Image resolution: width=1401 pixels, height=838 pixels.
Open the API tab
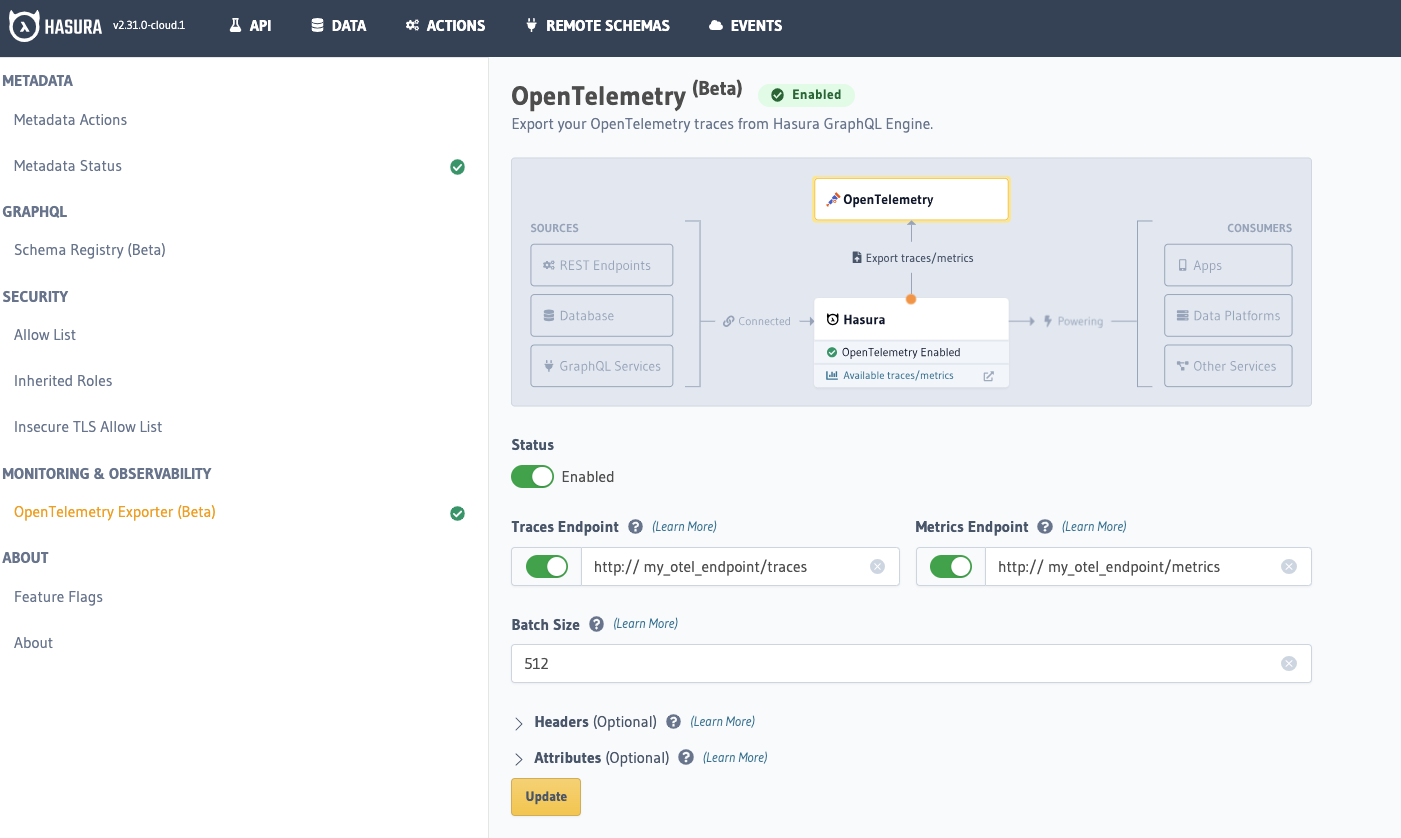(250, 26)
